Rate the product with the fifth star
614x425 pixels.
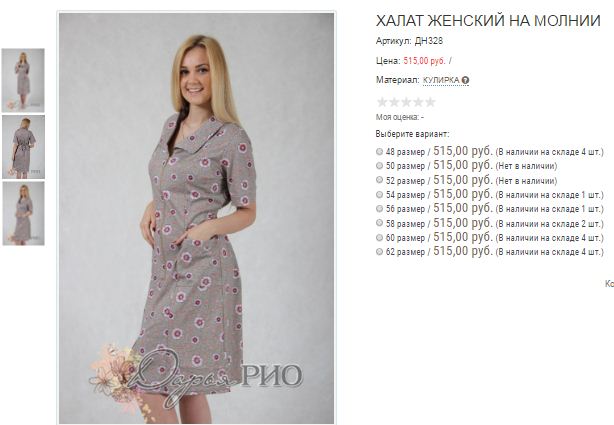click(x=430, y=102)
